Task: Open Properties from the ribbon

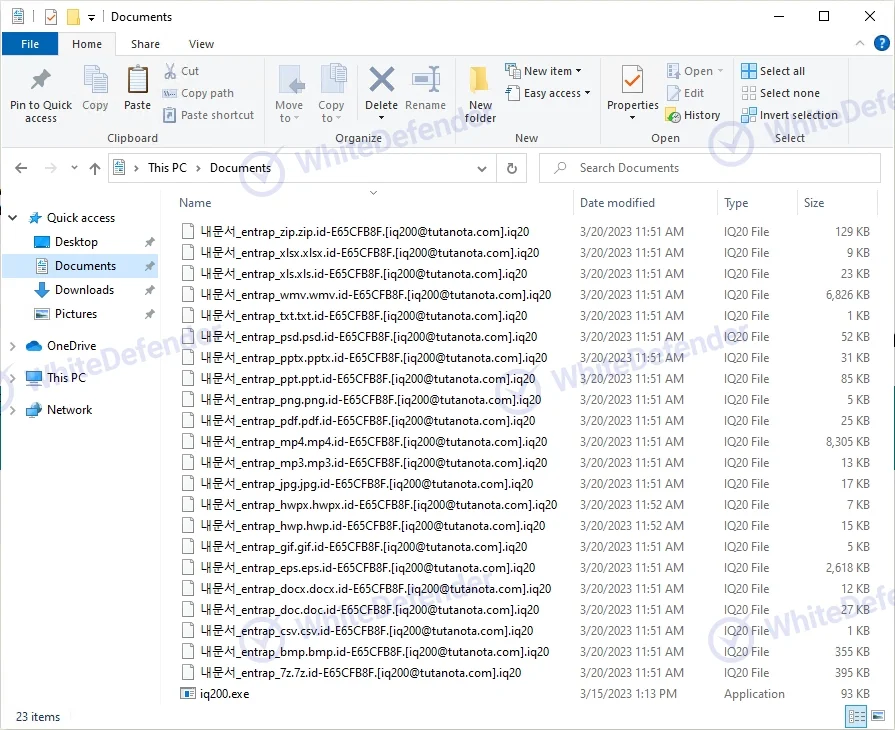Action: point(632,81)
